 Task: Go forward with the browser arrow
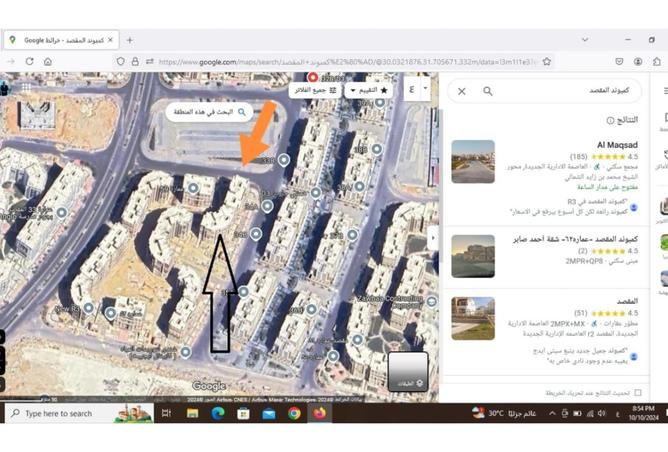point(11,61)
